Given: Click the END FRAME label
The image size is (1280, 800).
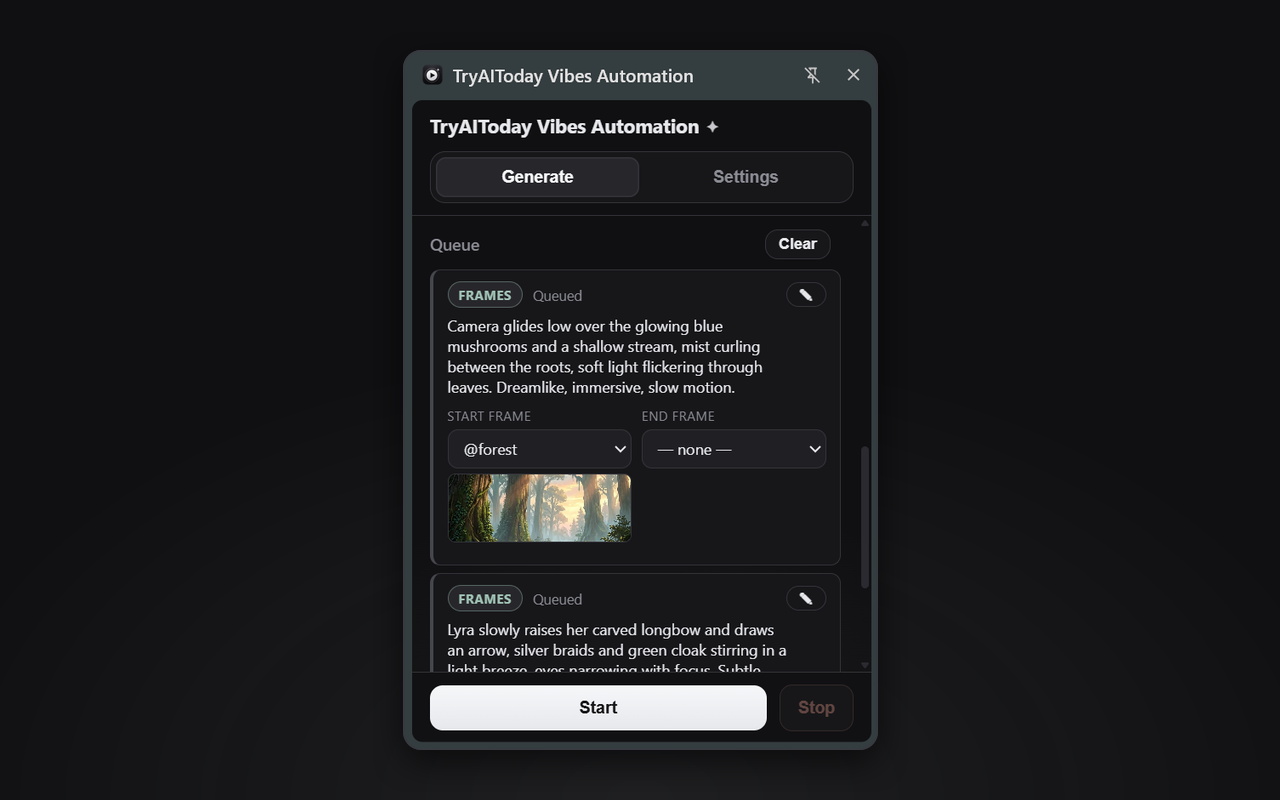Looking at the screenshot, I should point(678,416).
